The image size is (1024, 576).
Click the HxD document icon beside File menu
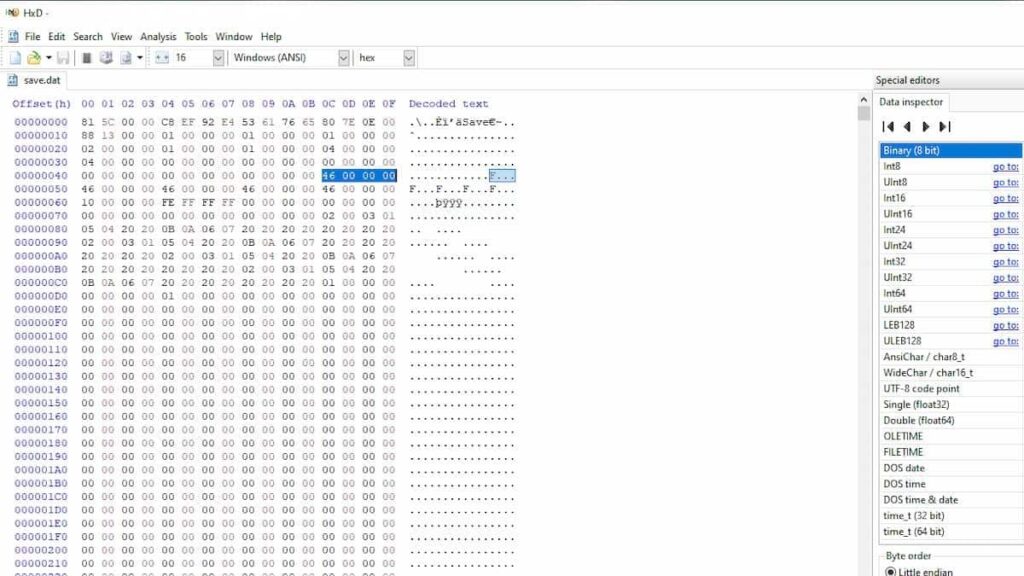pos(13,37)
